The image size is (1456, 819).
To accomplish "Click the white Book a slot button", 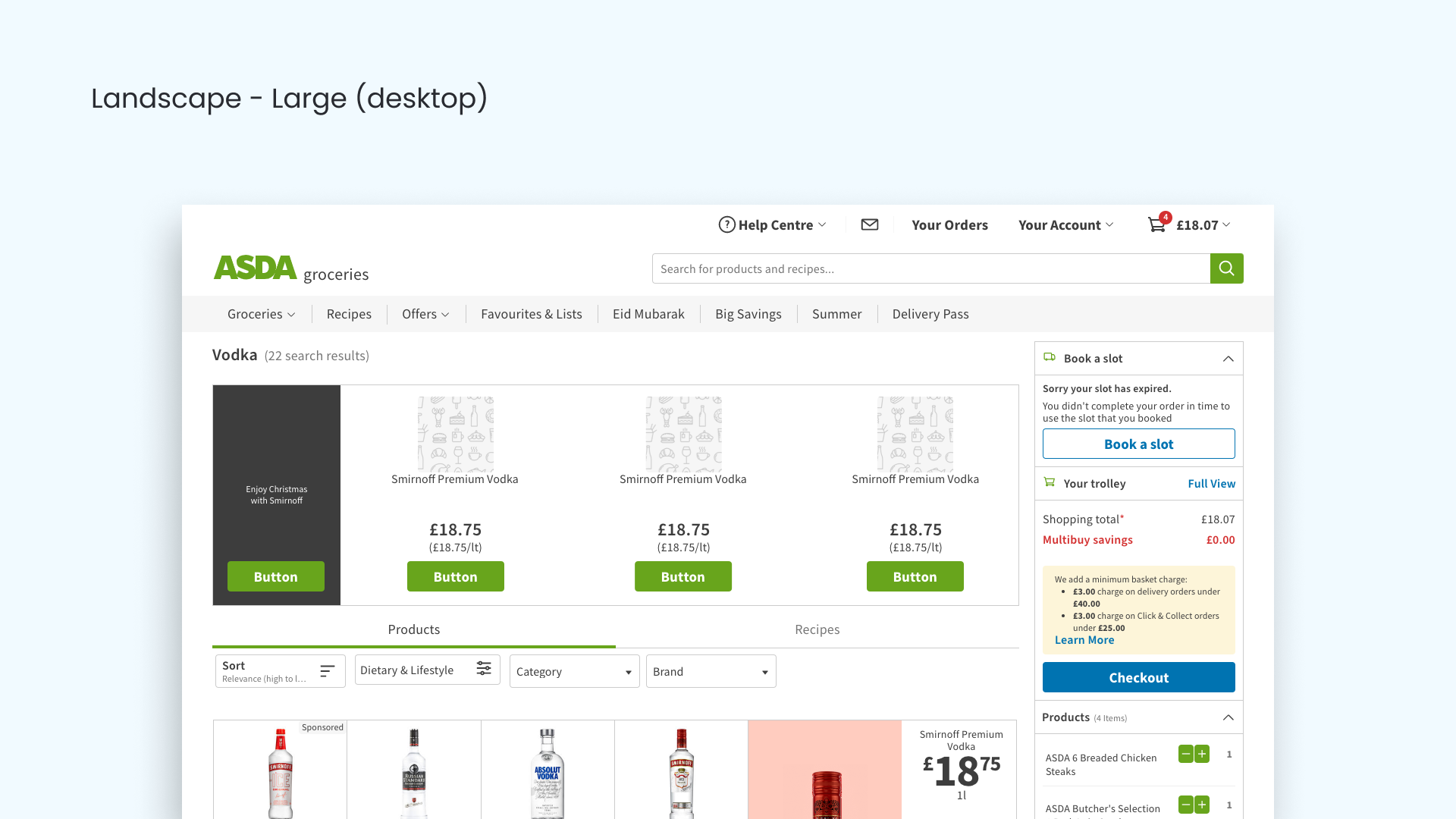I will (1138, 444).
